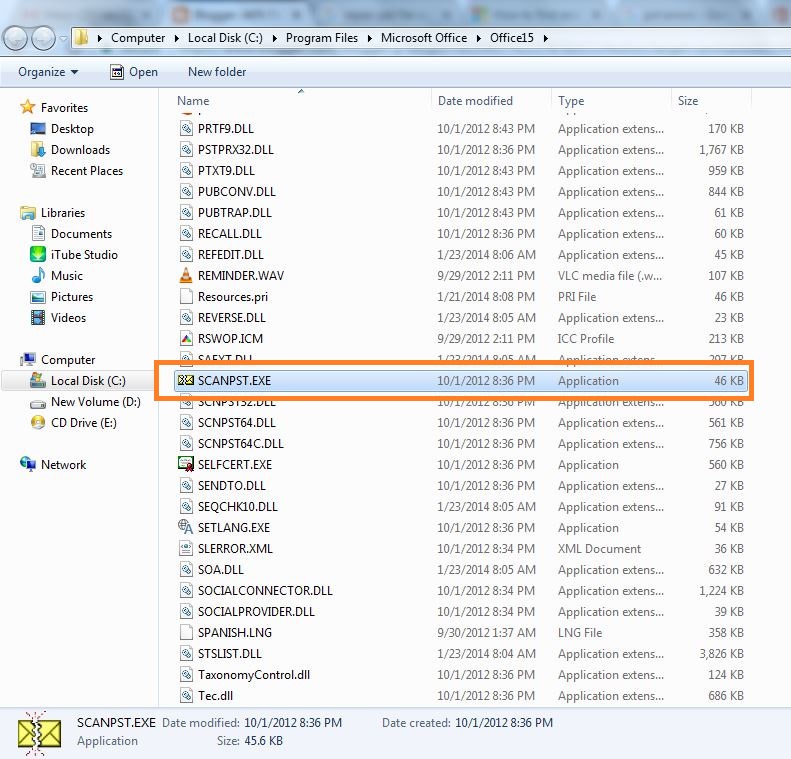791x759 pixels.
Task: Click the SCANPST.EXE broken envelope icon in list
Action: click(x=186, y=380)
